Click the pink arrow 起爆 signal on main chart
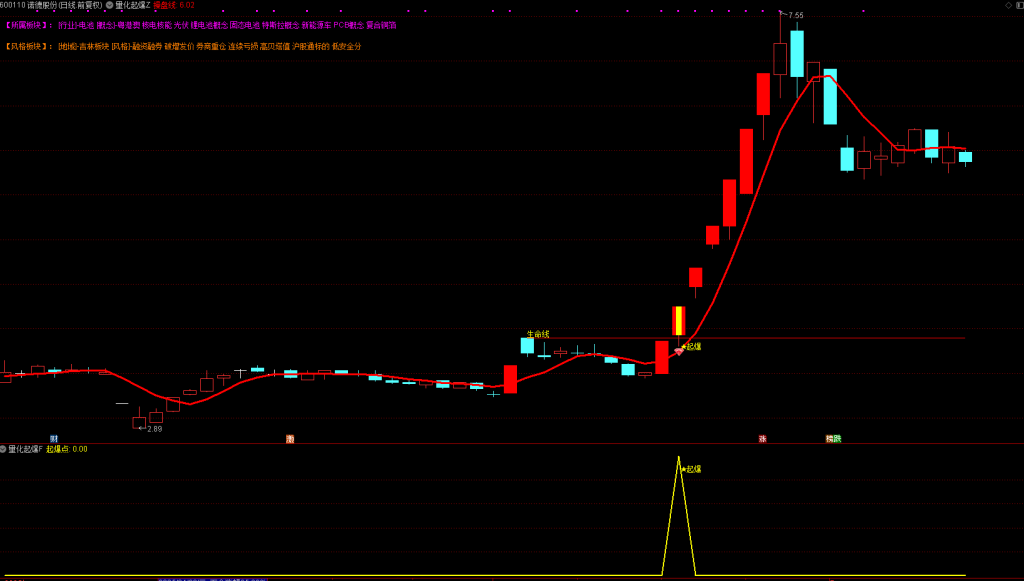1024x581 pixels. click(x=680, y=350)
